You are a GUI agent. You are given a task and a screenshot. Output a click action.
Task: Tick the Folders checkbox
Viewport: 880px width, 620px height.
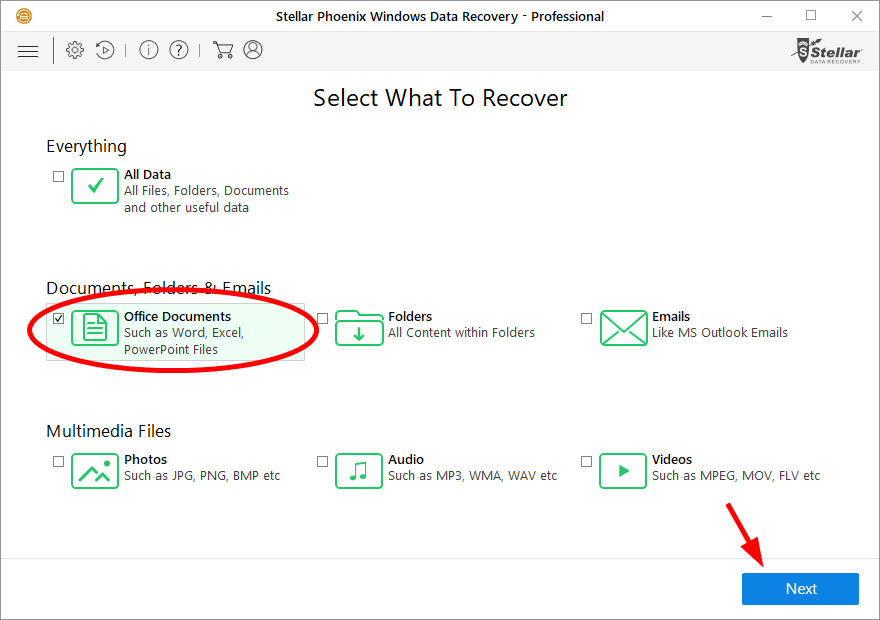(322, 318)
